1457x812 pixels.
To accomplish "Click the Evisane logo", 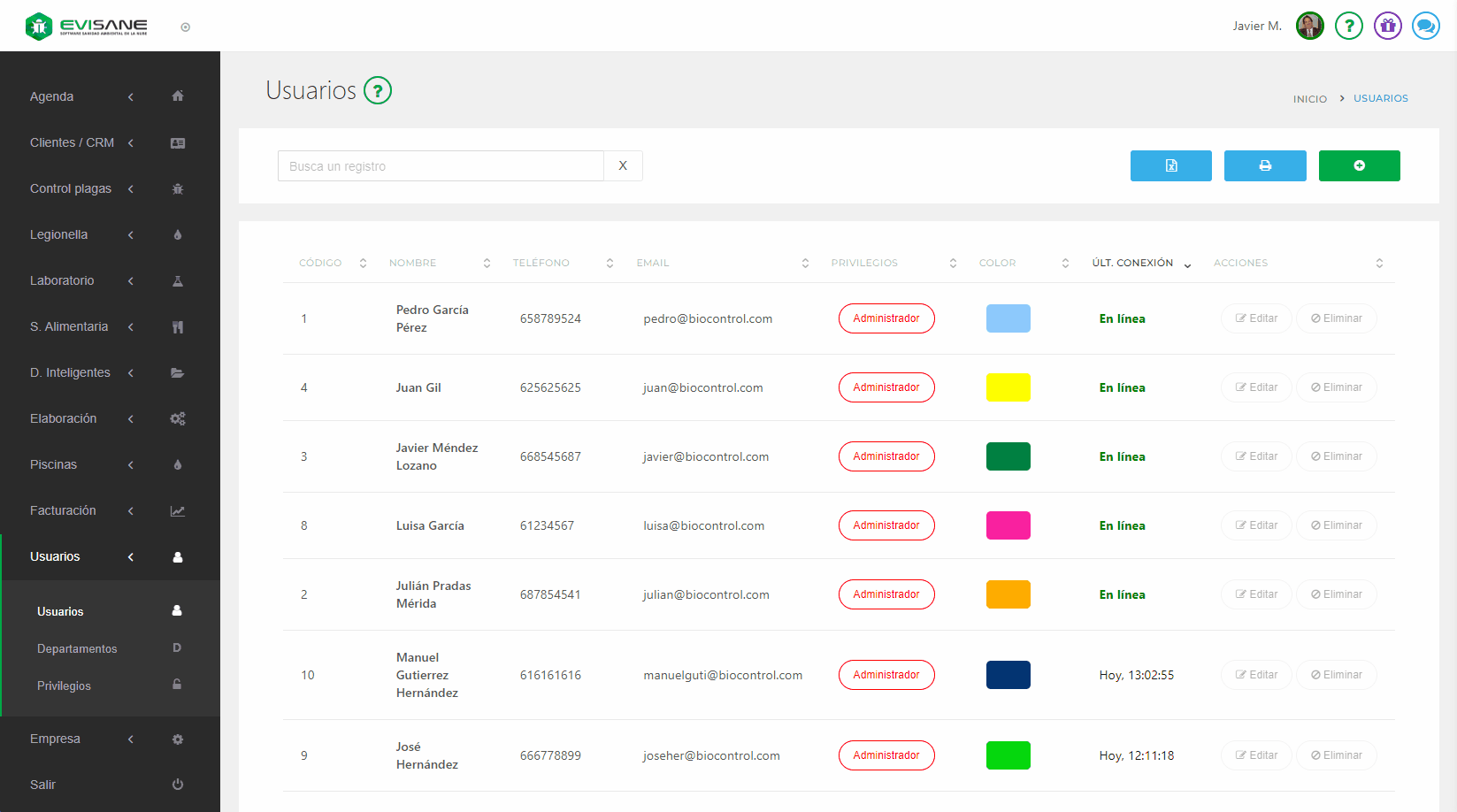I will point(87,27).
